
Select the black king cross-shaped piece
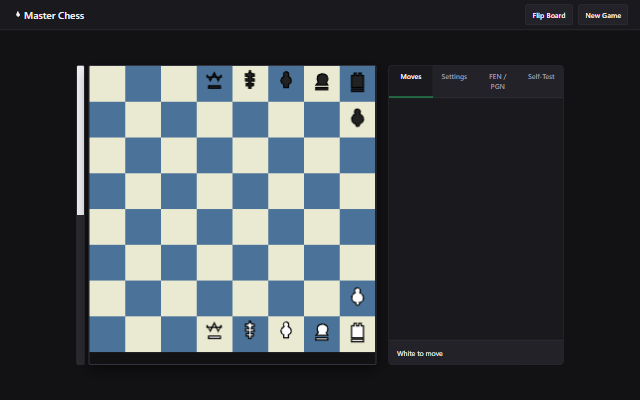250,80
